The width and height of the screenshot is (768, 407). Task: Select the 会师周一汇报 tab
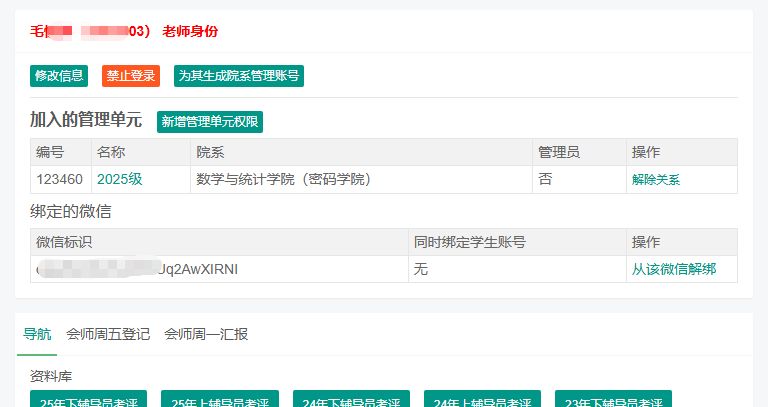coord(206,334)
